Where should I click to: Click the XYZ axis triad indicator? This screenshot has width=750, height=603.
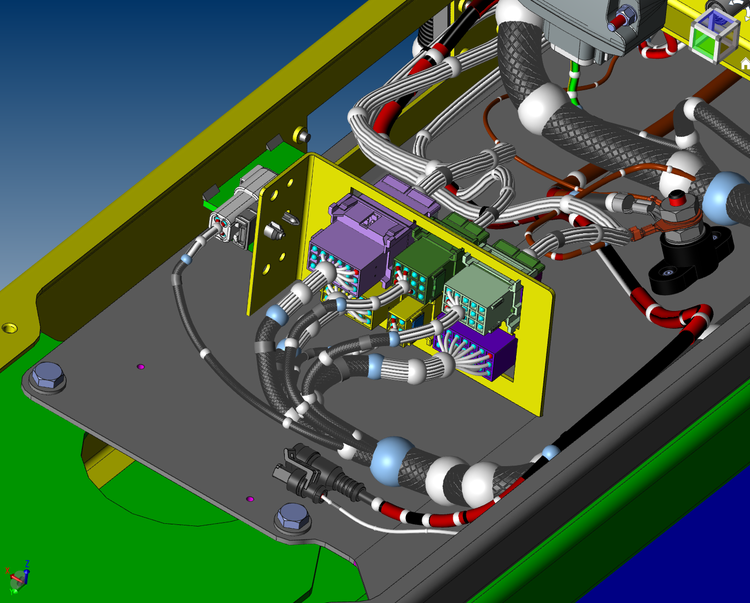point(17,574)
